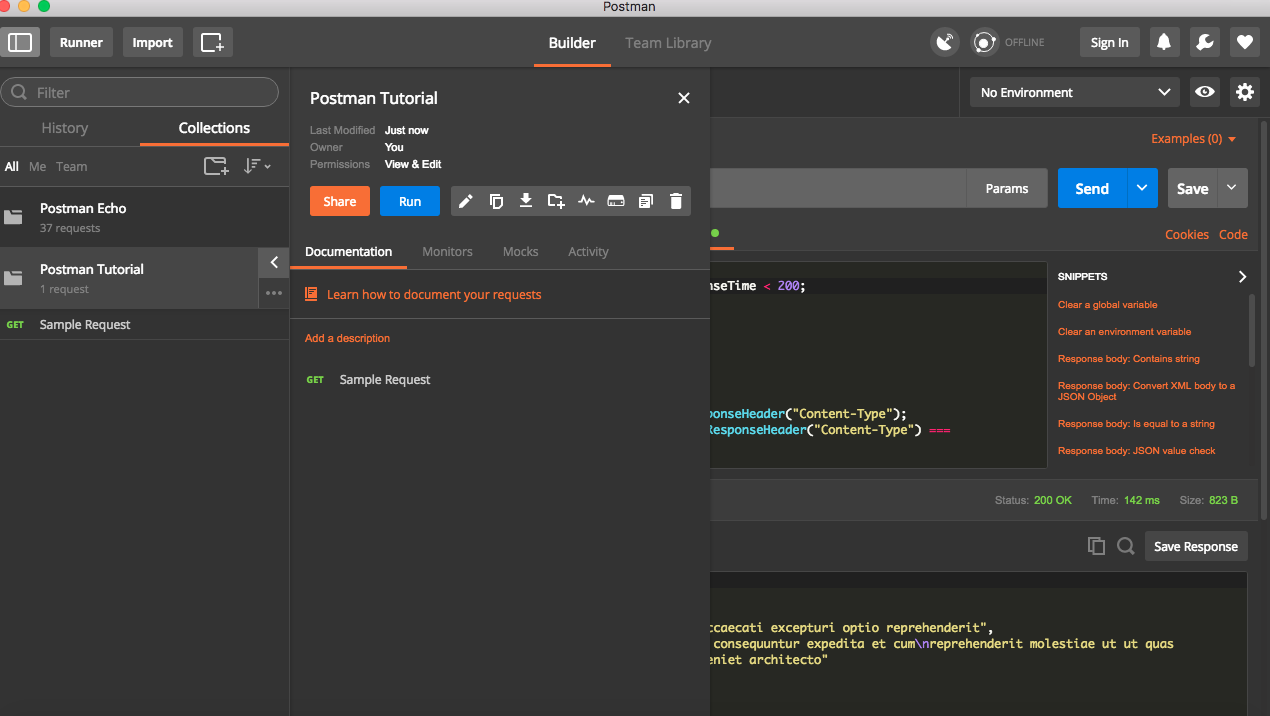Screen dimensions: 1270x716
Task: Select the Documentation tab
Action: [348, 252]
